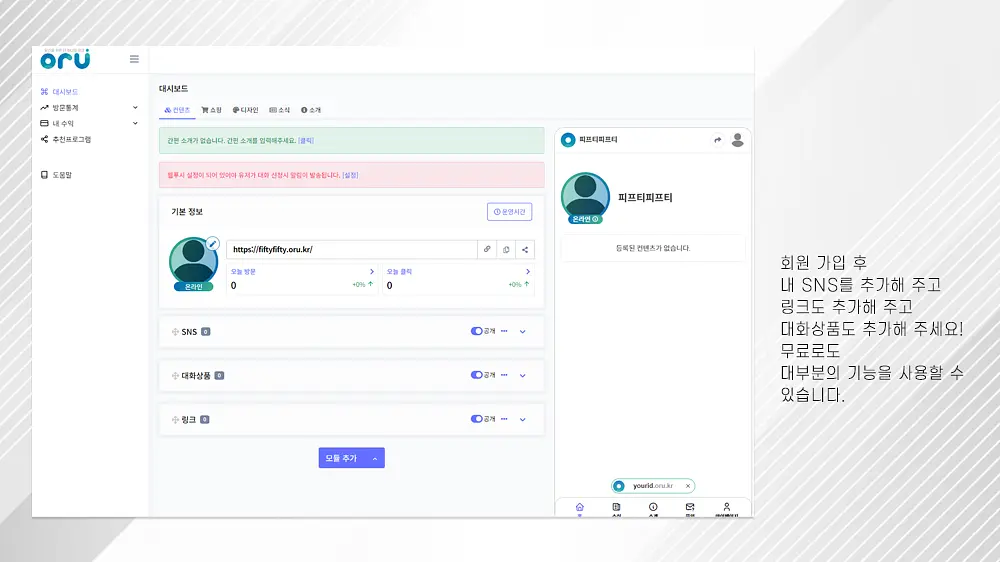This screenshot has width=1000, height=562.
Task: Open the user avatar icon in preview header
Action: 737,140
